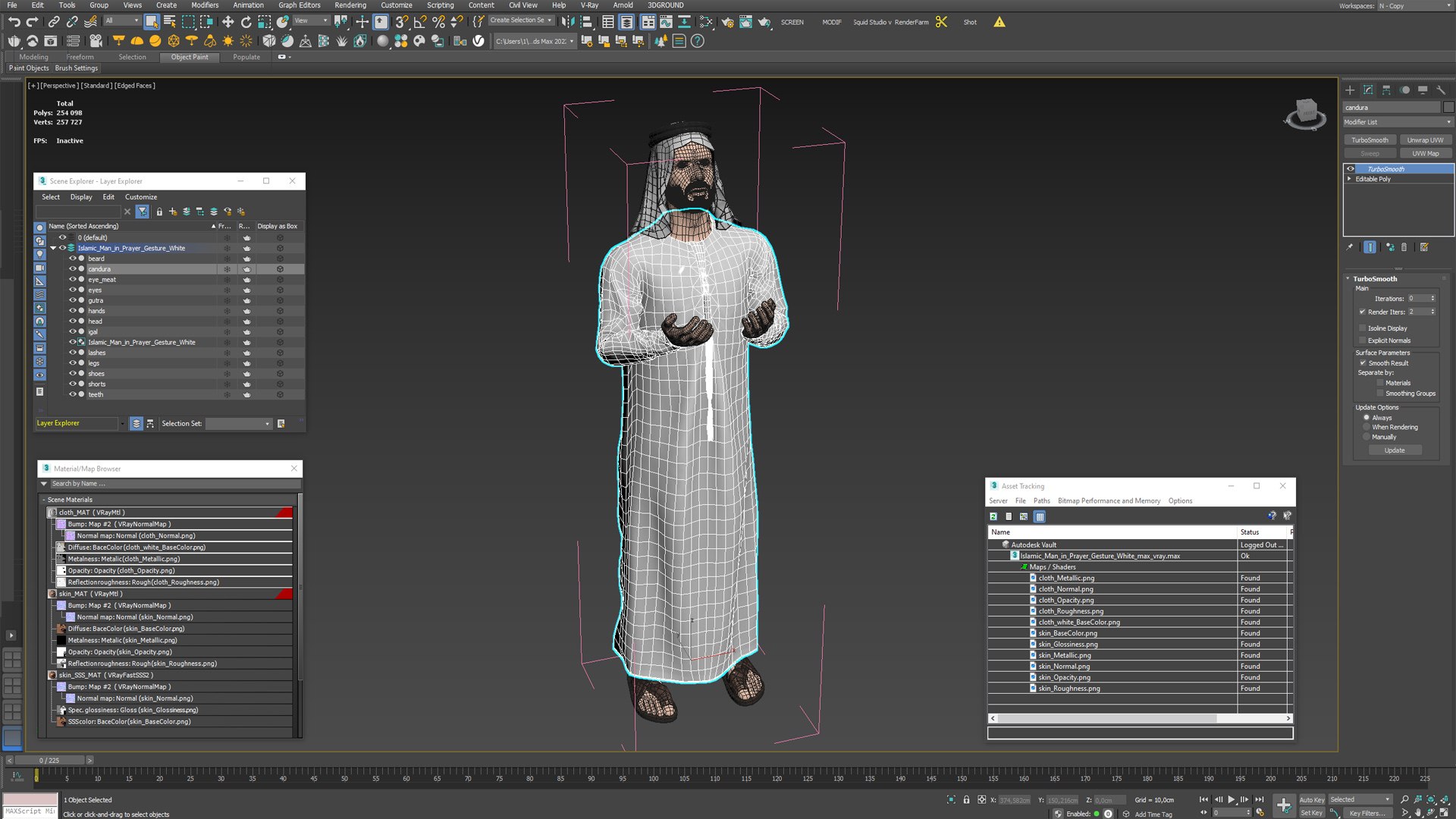Open the Rendering menu
This screenshot has height=819, width=1456.
pyautogui.click(x=350, y=5)
